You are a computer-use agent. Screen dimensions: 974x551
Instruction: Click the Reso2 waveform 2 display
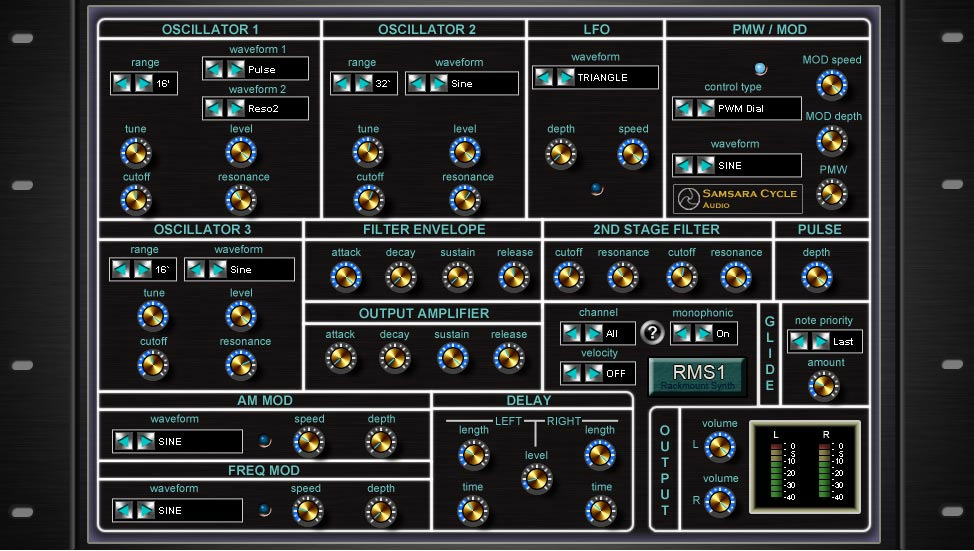[255, 108]
